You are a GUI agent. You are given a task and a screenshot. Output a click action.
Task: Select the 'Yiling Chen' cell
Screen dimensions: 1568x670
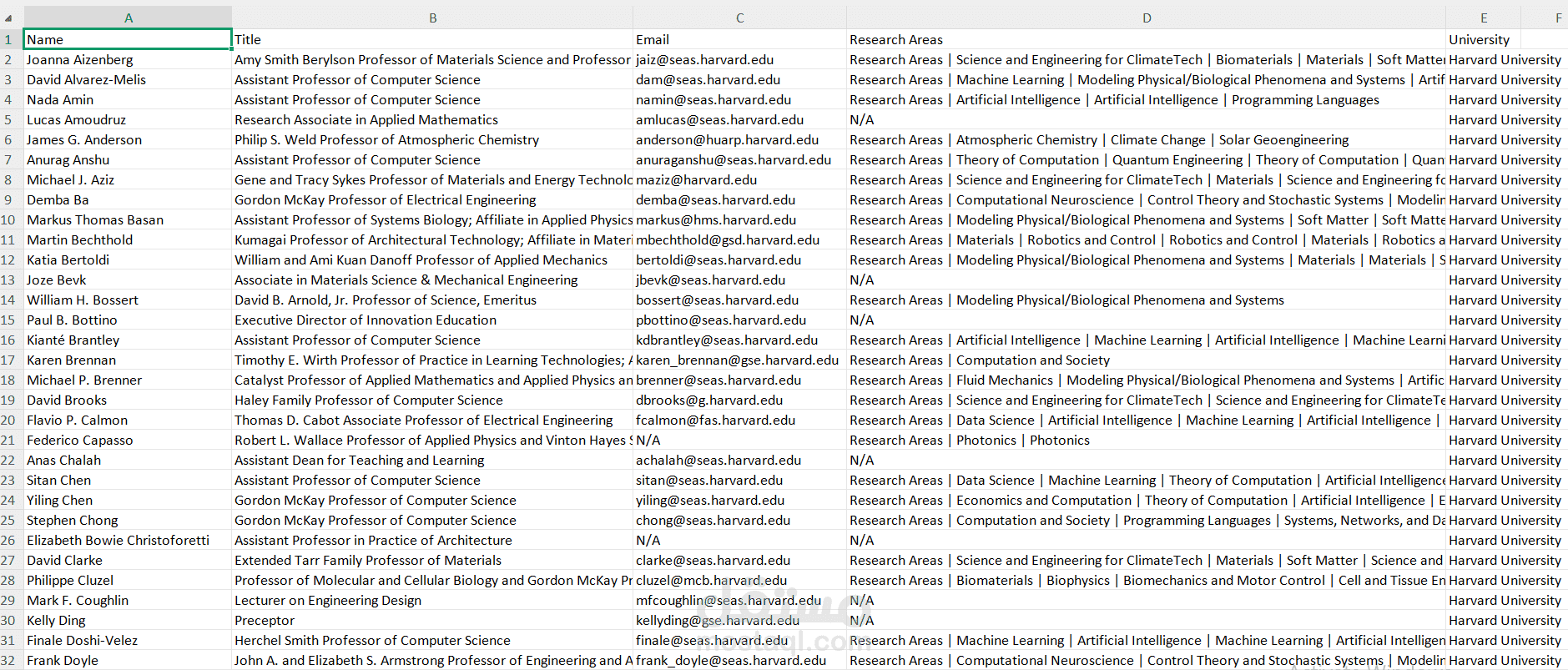128,500
